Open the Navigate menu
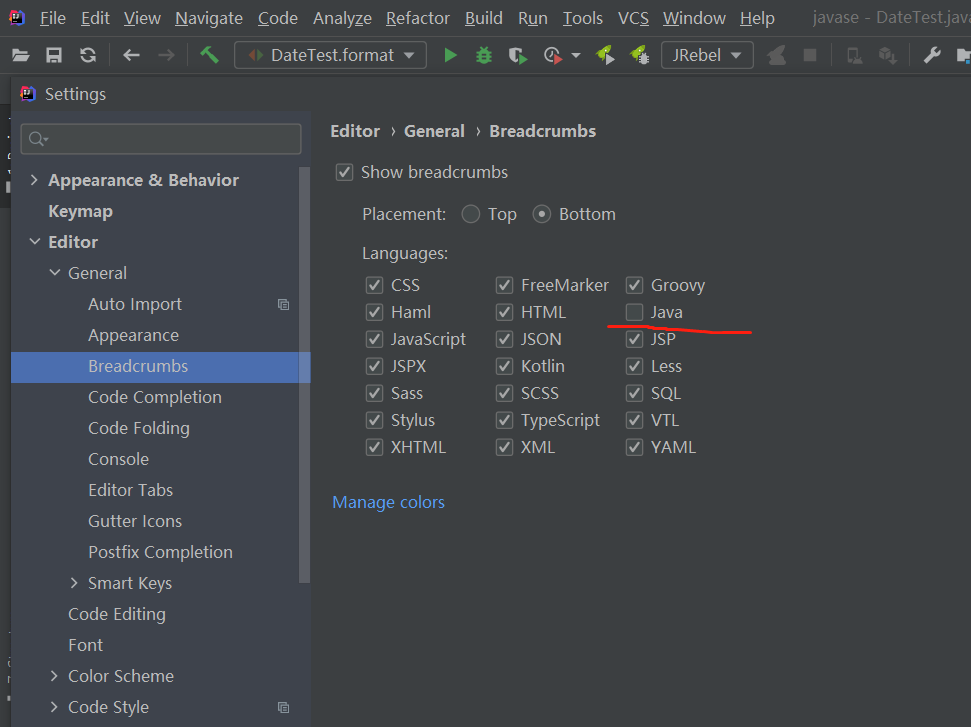 (x=208, y=17)
